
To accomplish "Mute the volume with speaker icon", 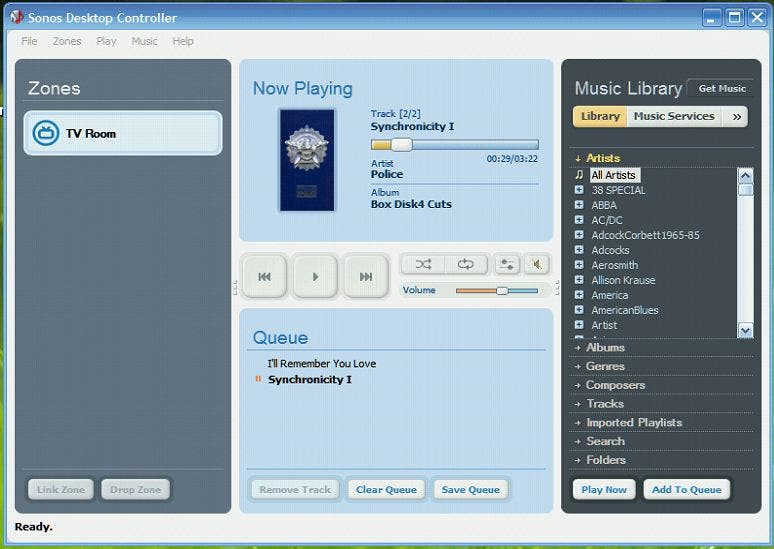I will coord(537,264).
